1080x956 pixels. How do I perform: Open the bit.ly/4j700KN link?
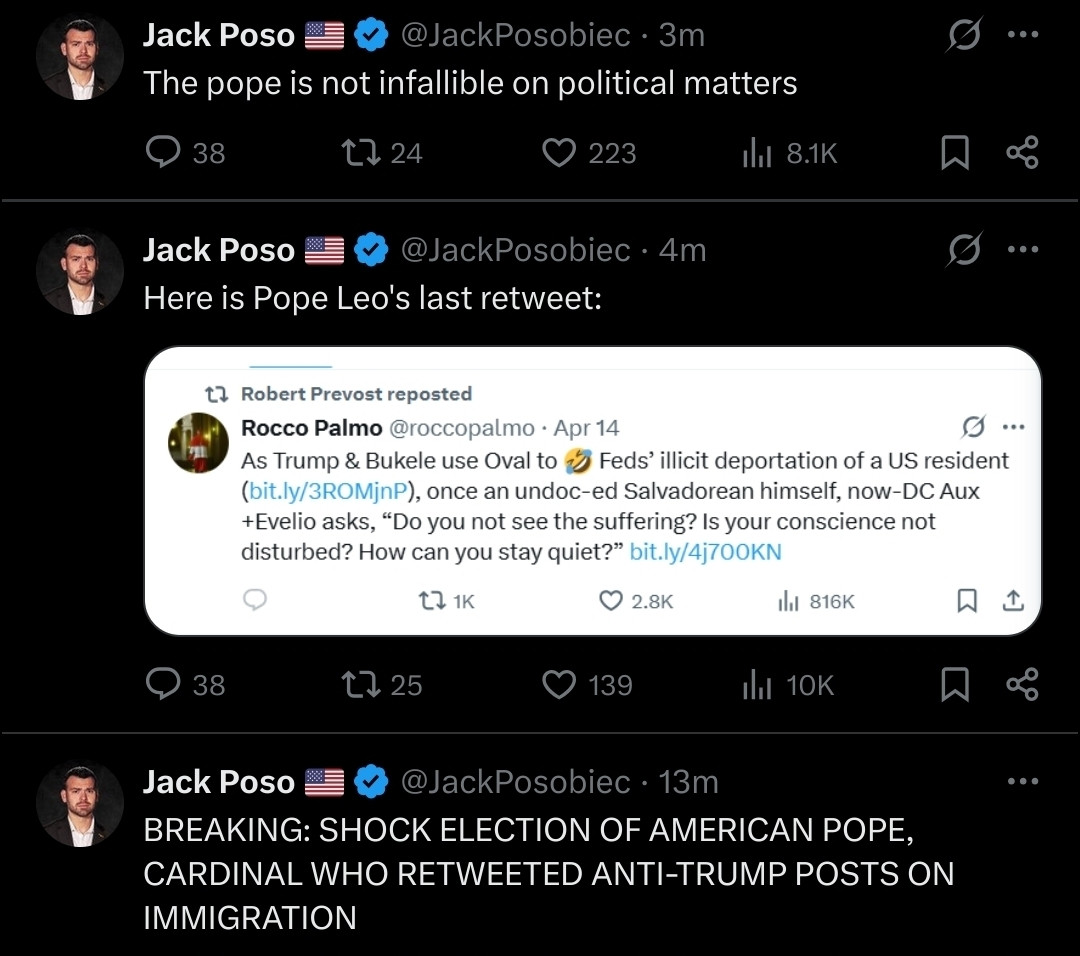(705, 552)
